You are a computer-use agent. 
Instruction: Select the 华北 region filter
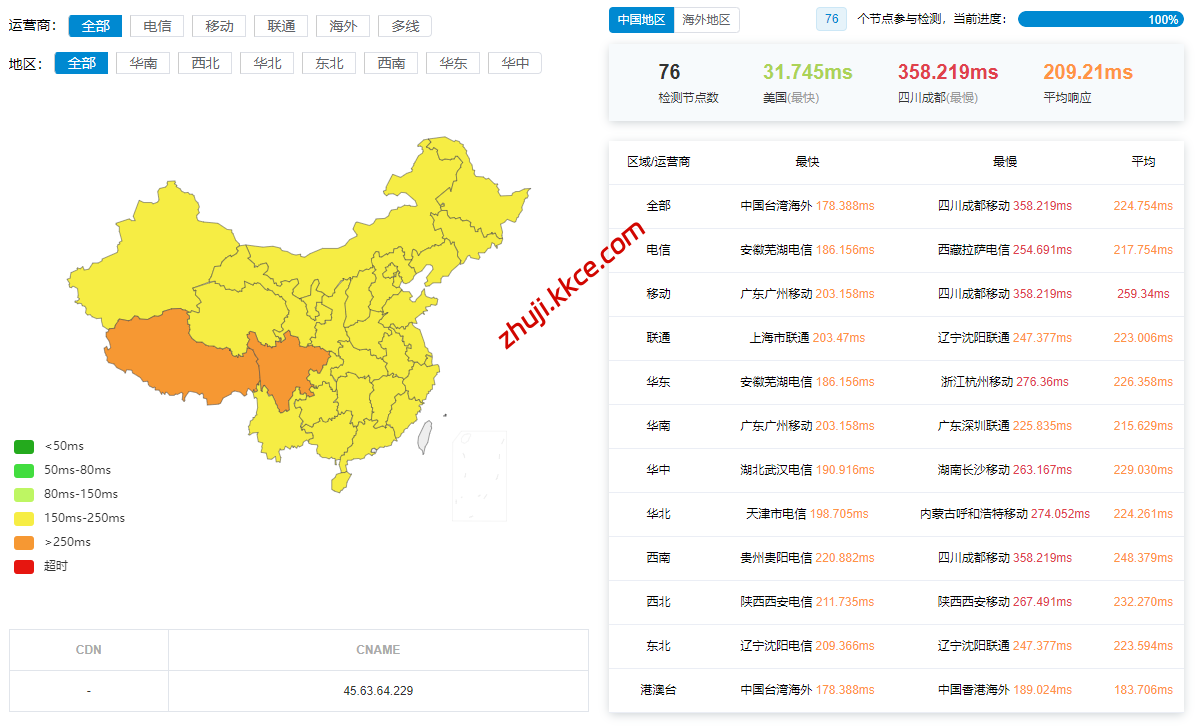coord(267,63)
